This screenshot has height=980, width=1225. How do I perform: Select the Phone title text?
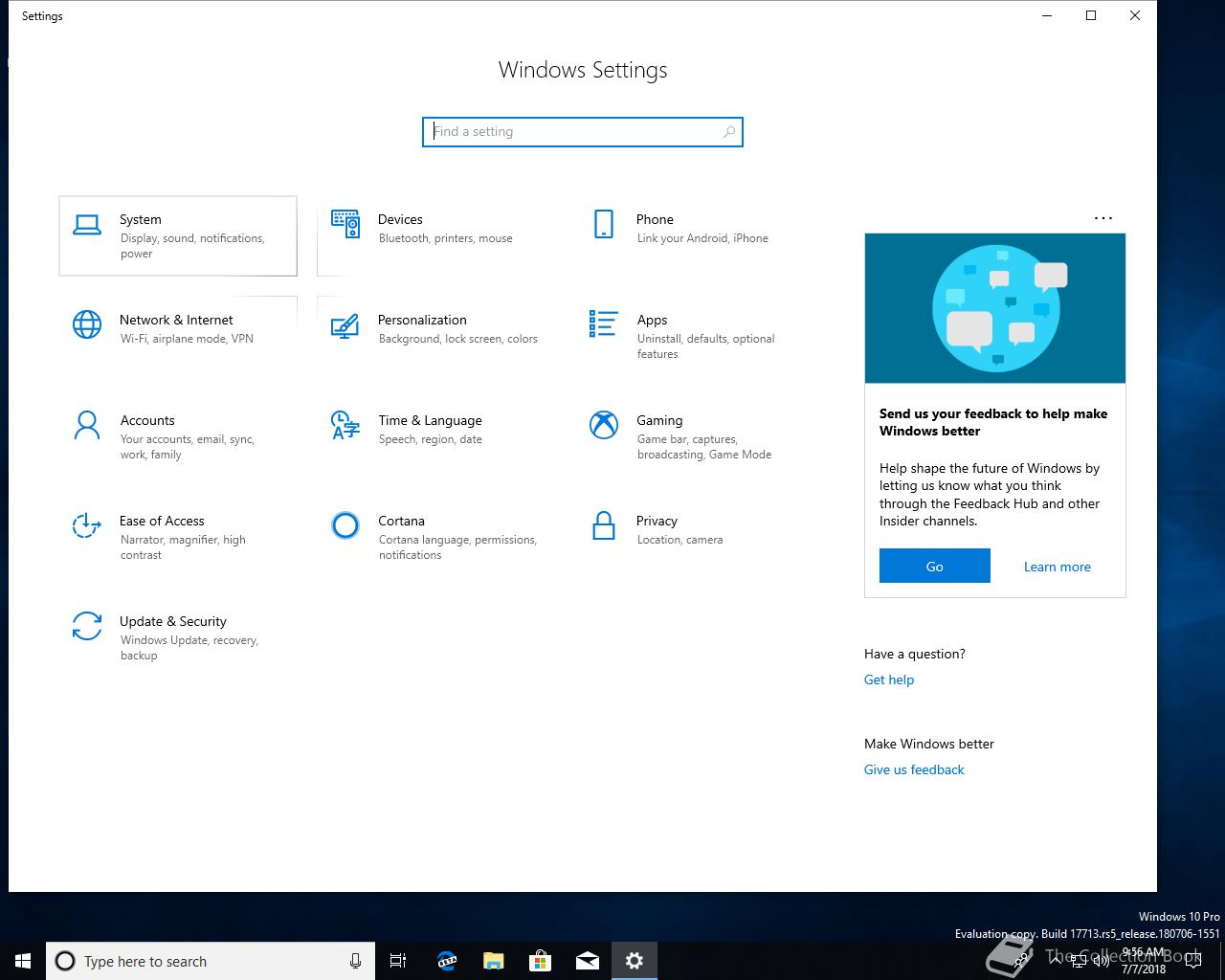(655, 219)
